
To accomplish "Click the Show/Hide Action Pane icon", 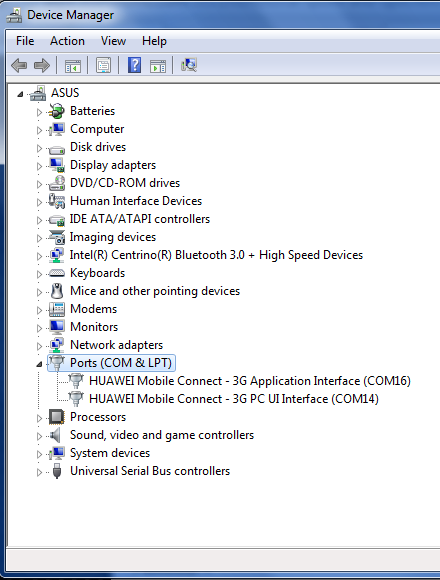I will click(158, 66).
